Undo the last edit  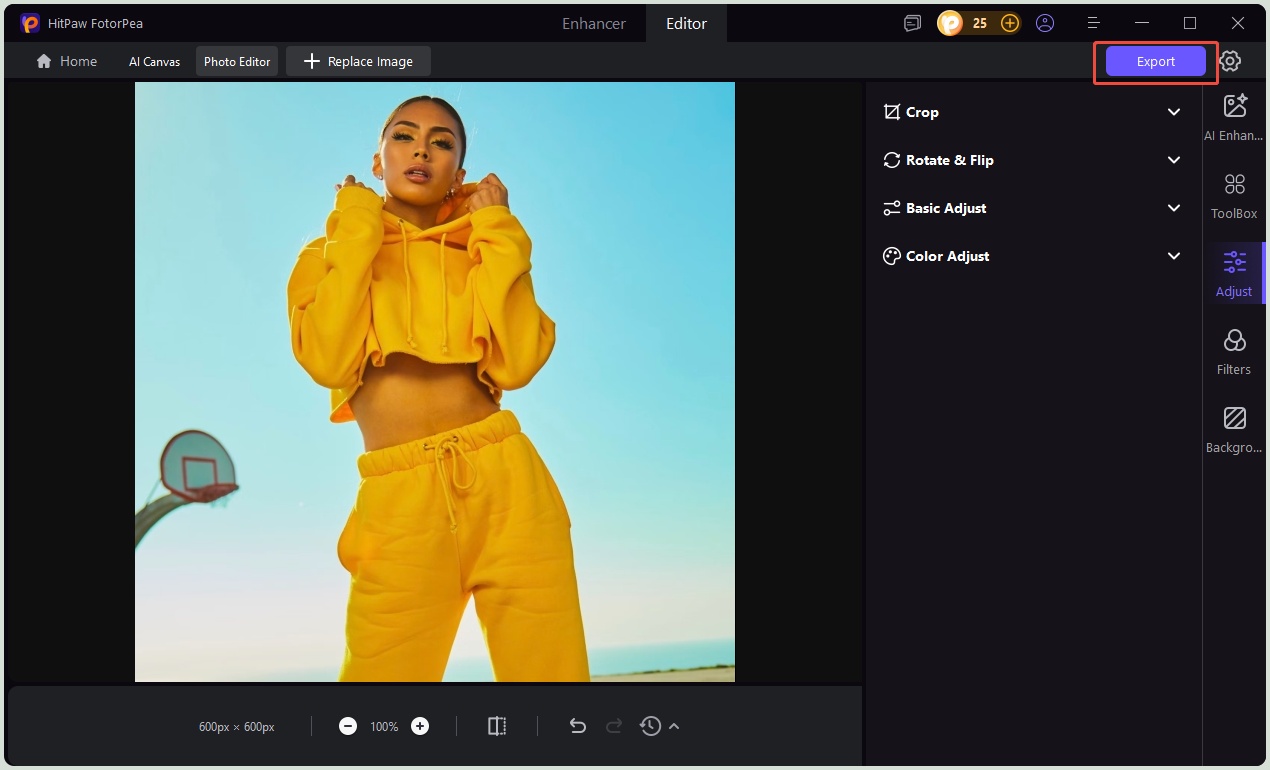pyautogui.click(x=578, y=726)
